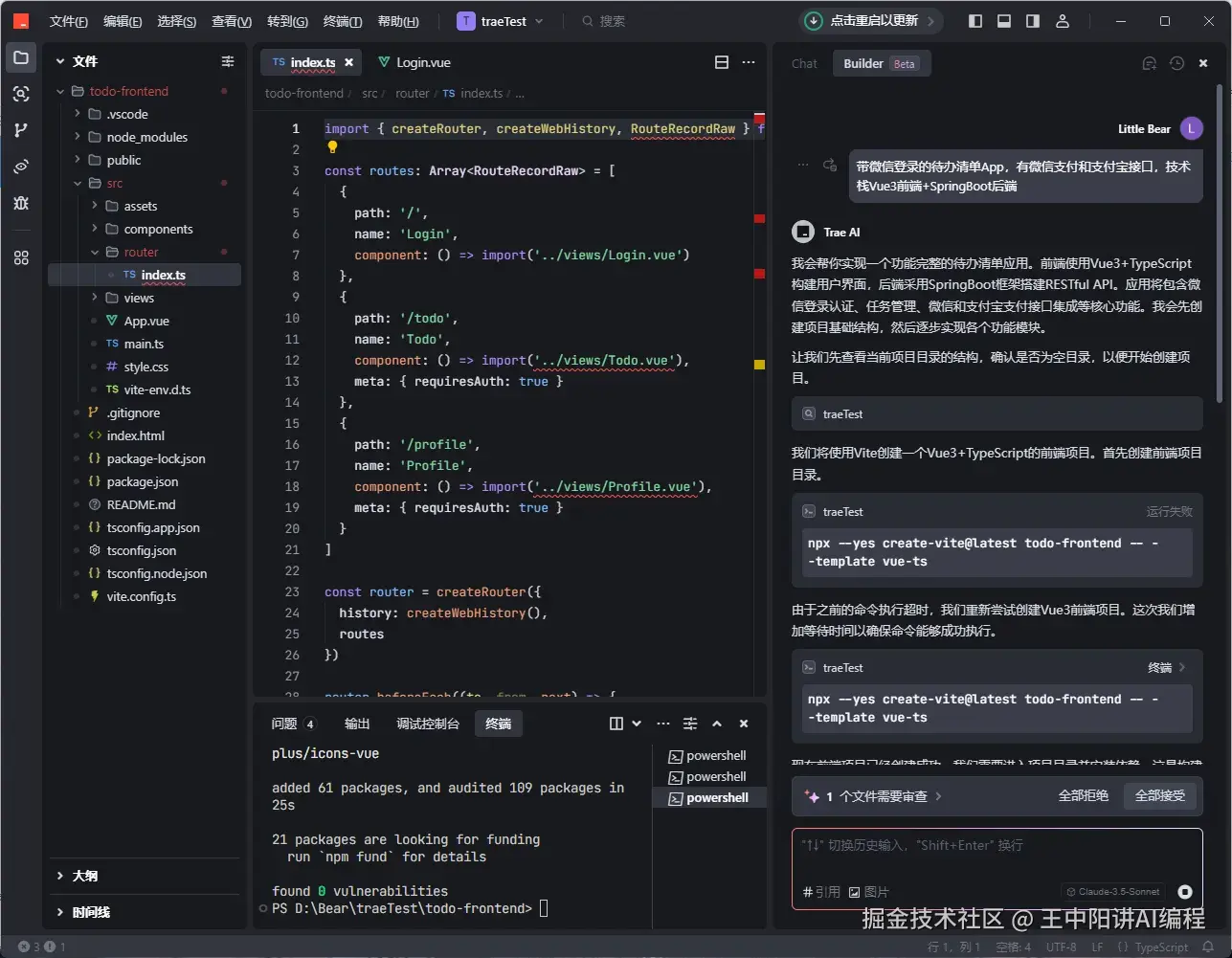This screenshot has width=1232, height=958.
Task: Open the 编辑(E) menu
Action: (x=123, y=21)
